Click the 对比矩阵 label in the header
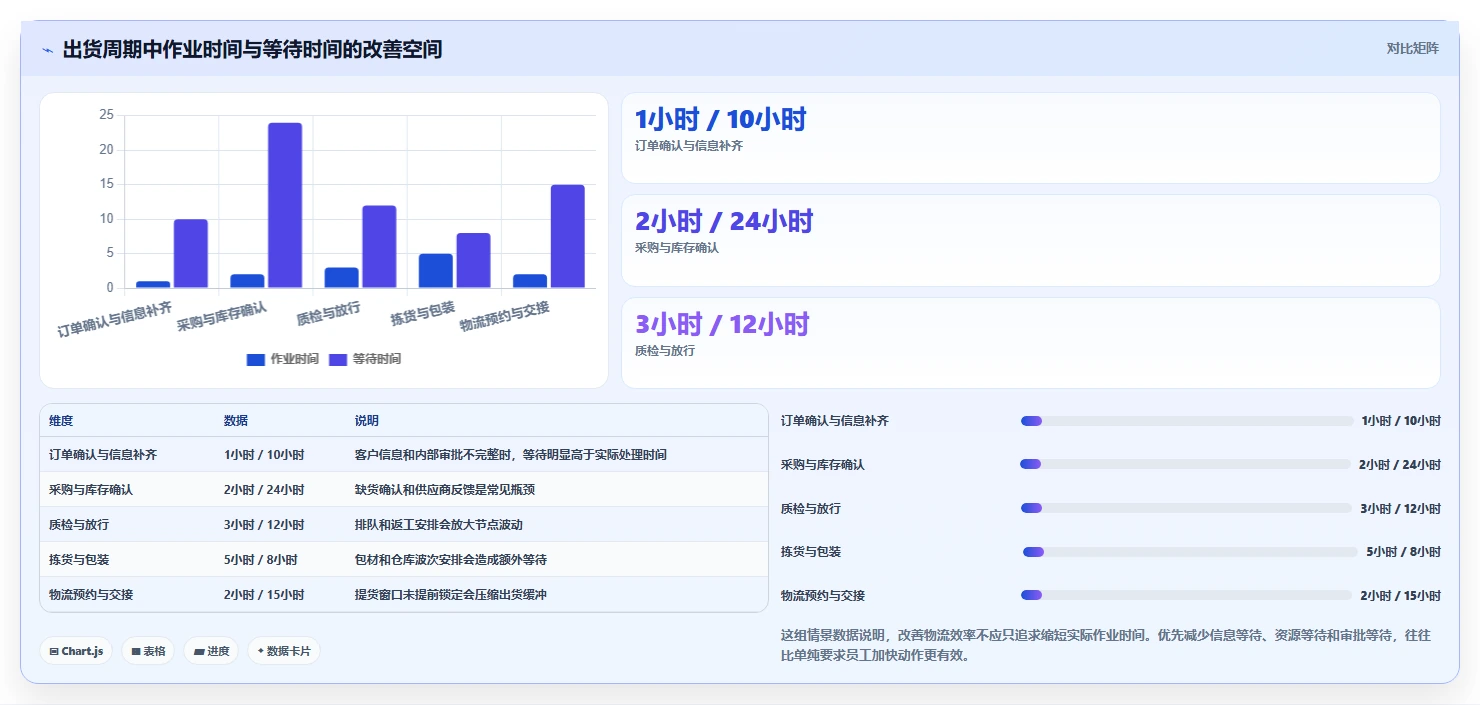Screen dimensions: 1480x705 (1412, 48)
